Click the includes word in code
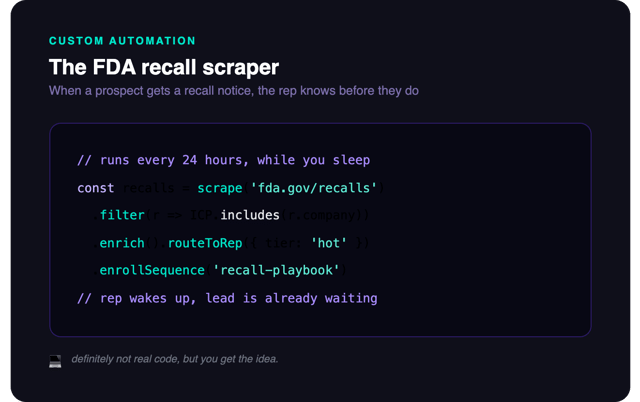Image resolution: width=640 pixels, height=402 pixels. click(250, 215)
